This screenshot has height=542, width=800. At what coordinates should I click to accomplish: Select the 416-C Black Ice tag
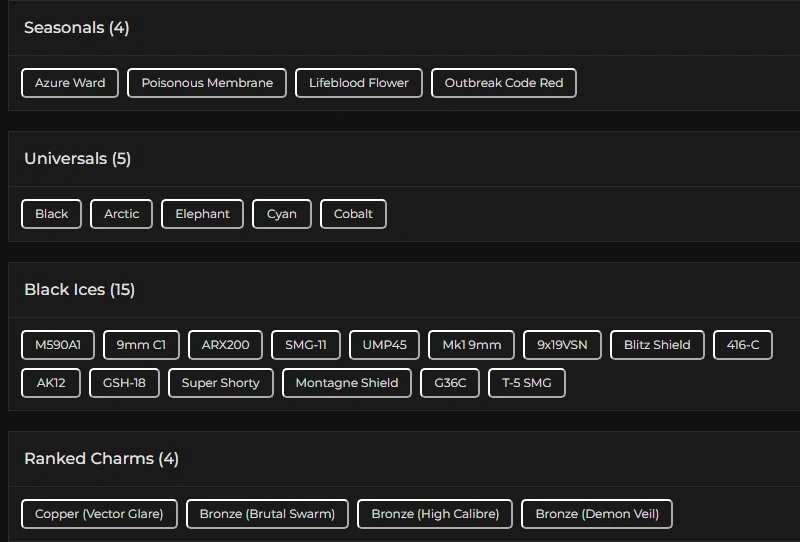tap(743, 345)
